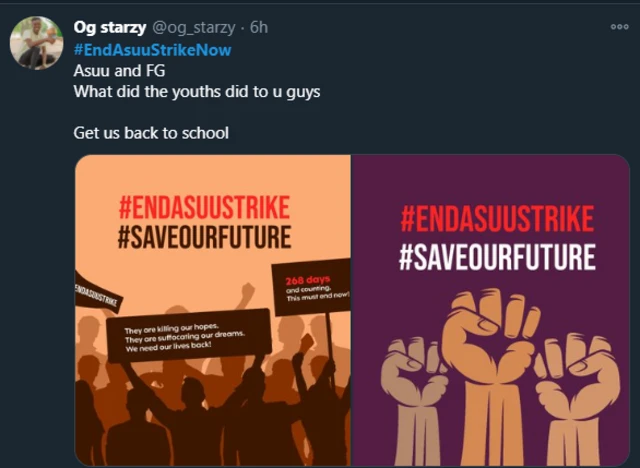Screen dimensions: 640x468
Task: Click red #ENDASUUSTRIKE heading in orange image
Action: [x=204, y=208]
